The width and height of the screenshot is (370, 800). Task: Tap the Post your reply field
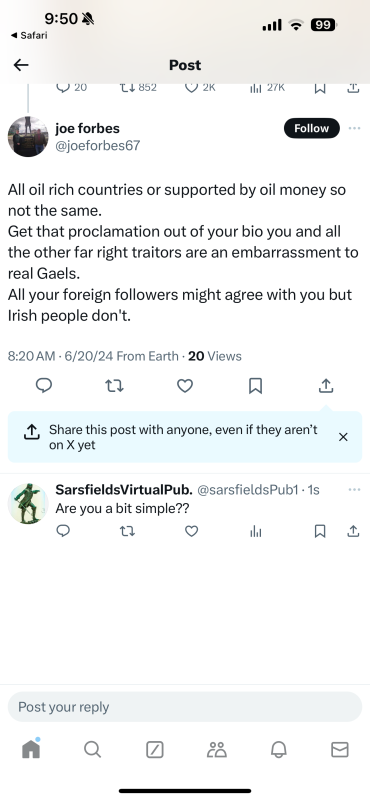(185, 707)
